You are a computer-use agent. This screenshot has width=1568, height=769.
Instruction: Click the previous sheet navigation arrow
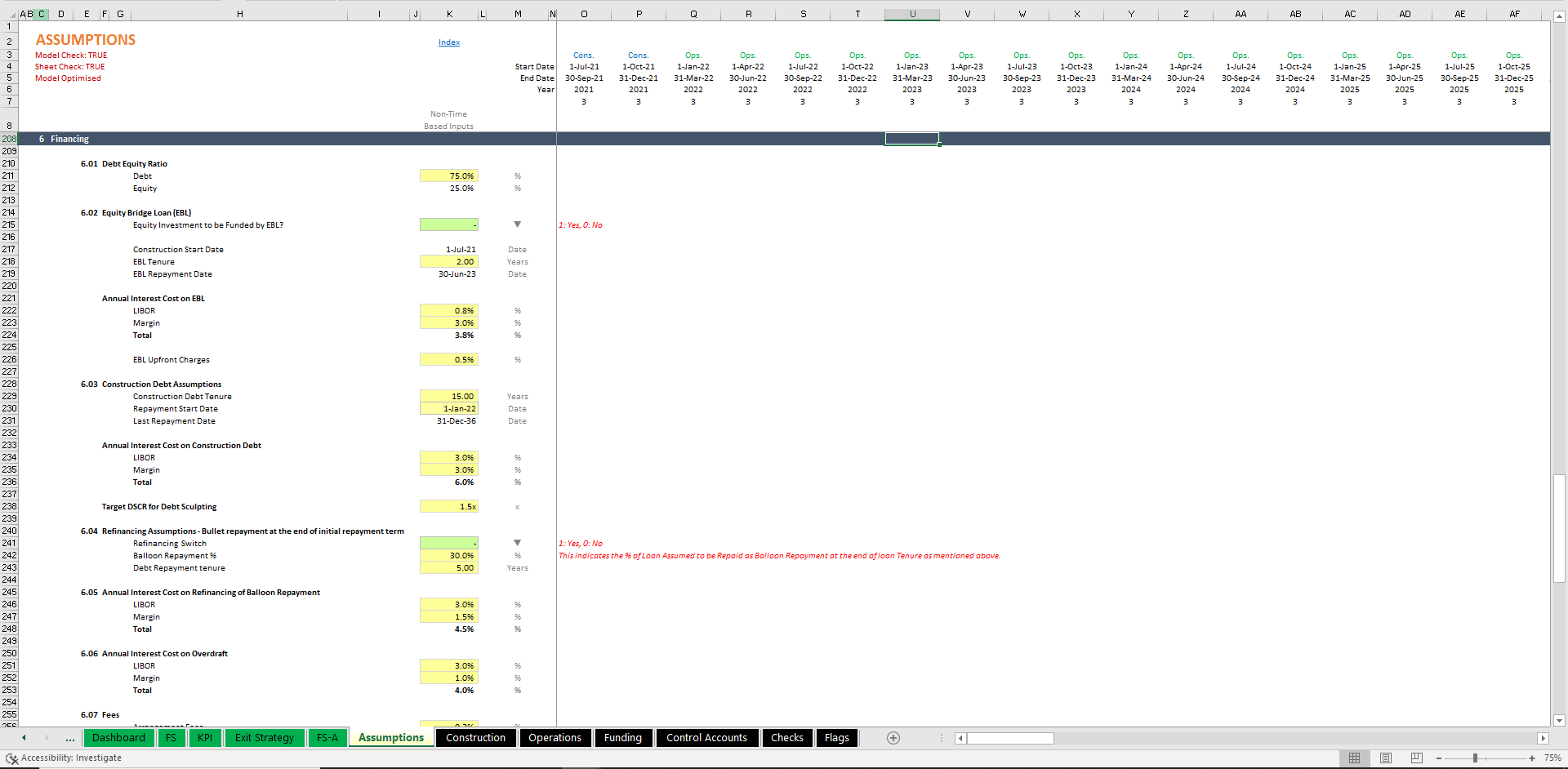tap(24, 738)
